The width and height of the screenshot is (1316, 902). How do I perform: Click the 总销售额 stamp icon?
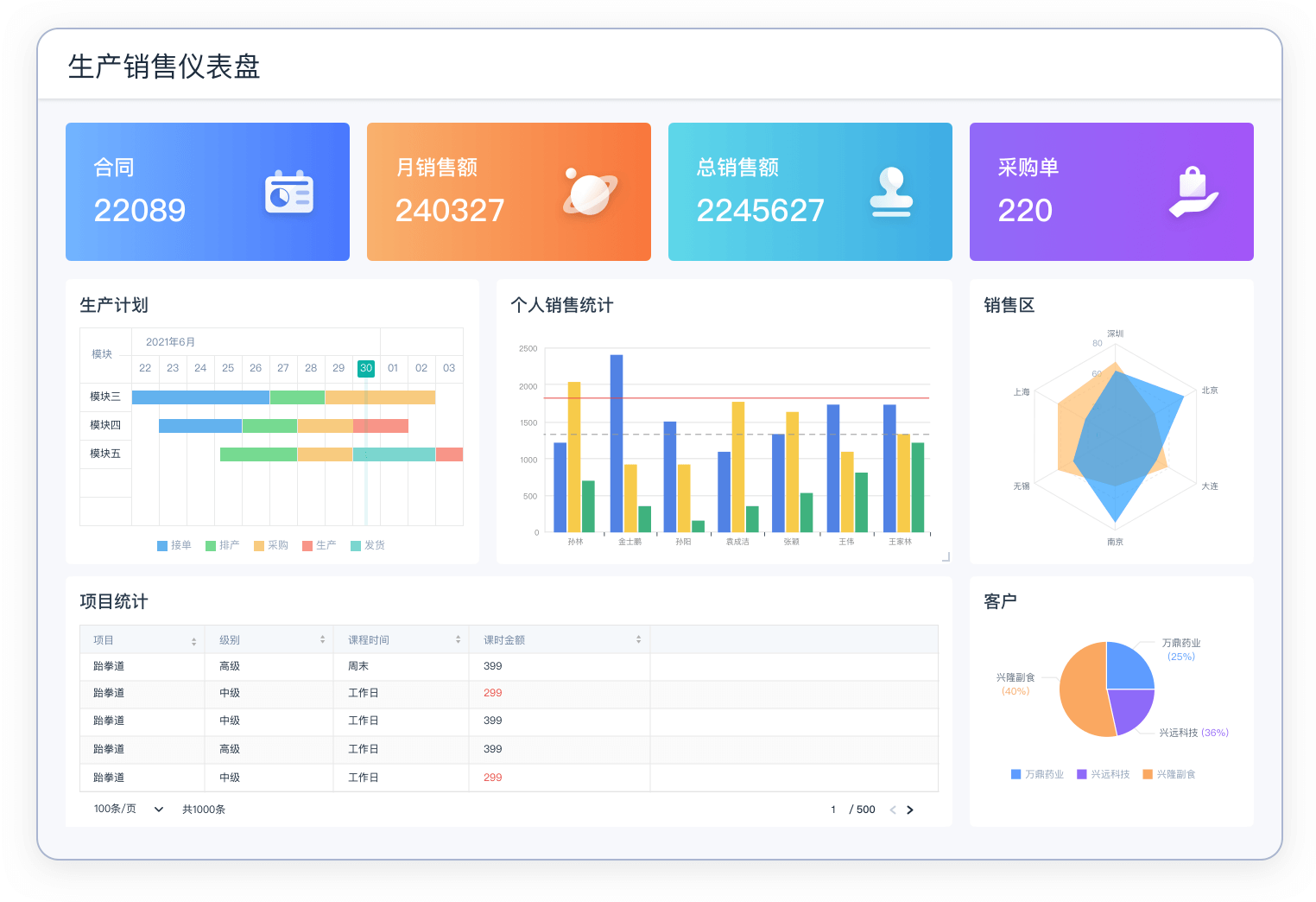coord(891,192)
